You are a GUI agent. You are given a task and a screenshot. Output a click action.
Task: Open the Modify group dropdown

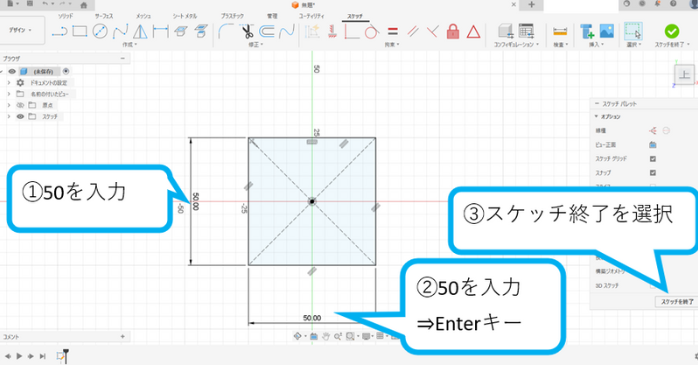[256, 45]
